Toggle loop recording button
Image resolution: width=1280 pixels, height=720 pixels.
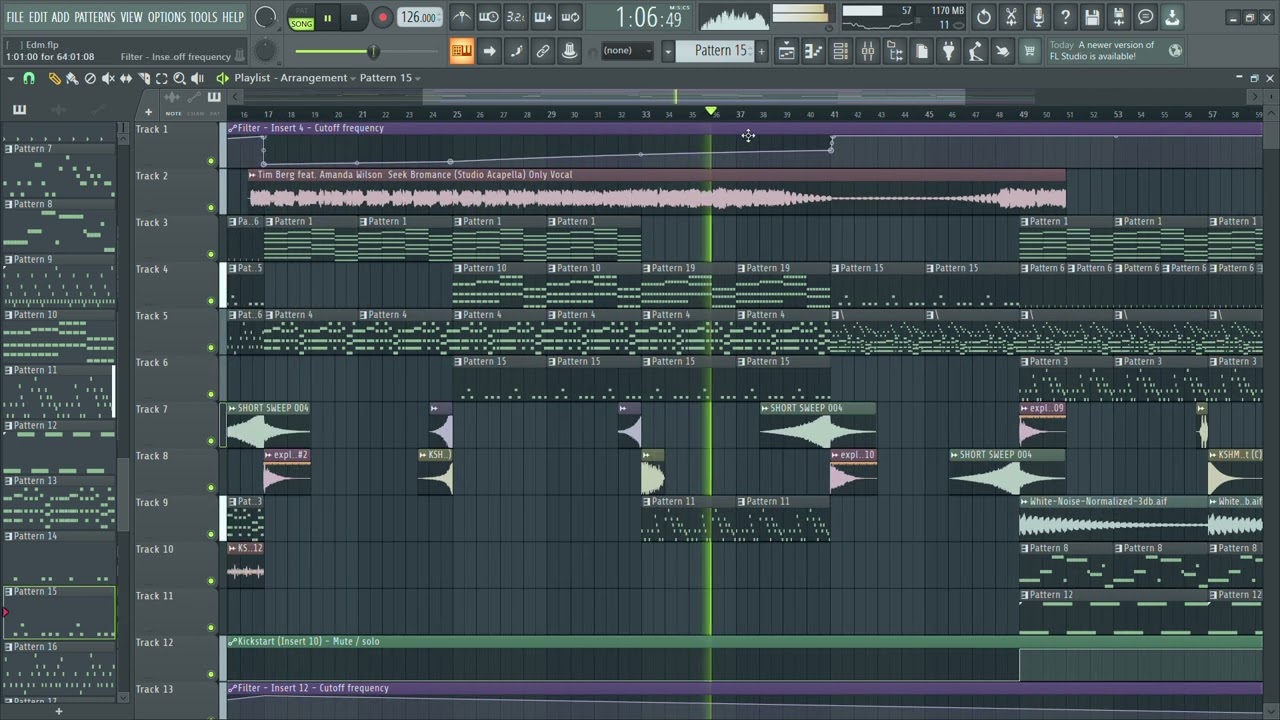(x=570, y=17)
